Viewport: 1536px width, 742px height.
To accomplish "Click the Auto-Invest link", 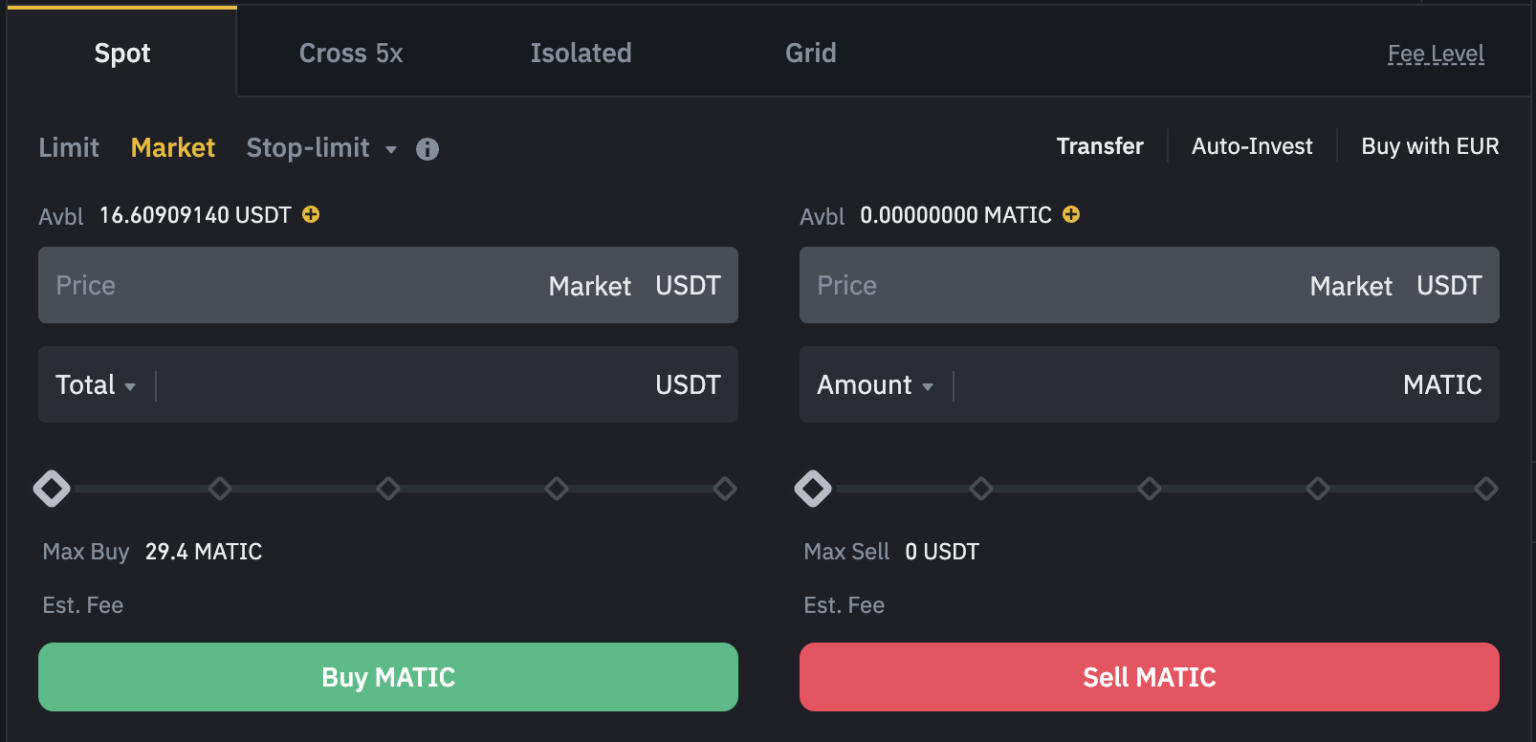I will (x=1251, y=146).
